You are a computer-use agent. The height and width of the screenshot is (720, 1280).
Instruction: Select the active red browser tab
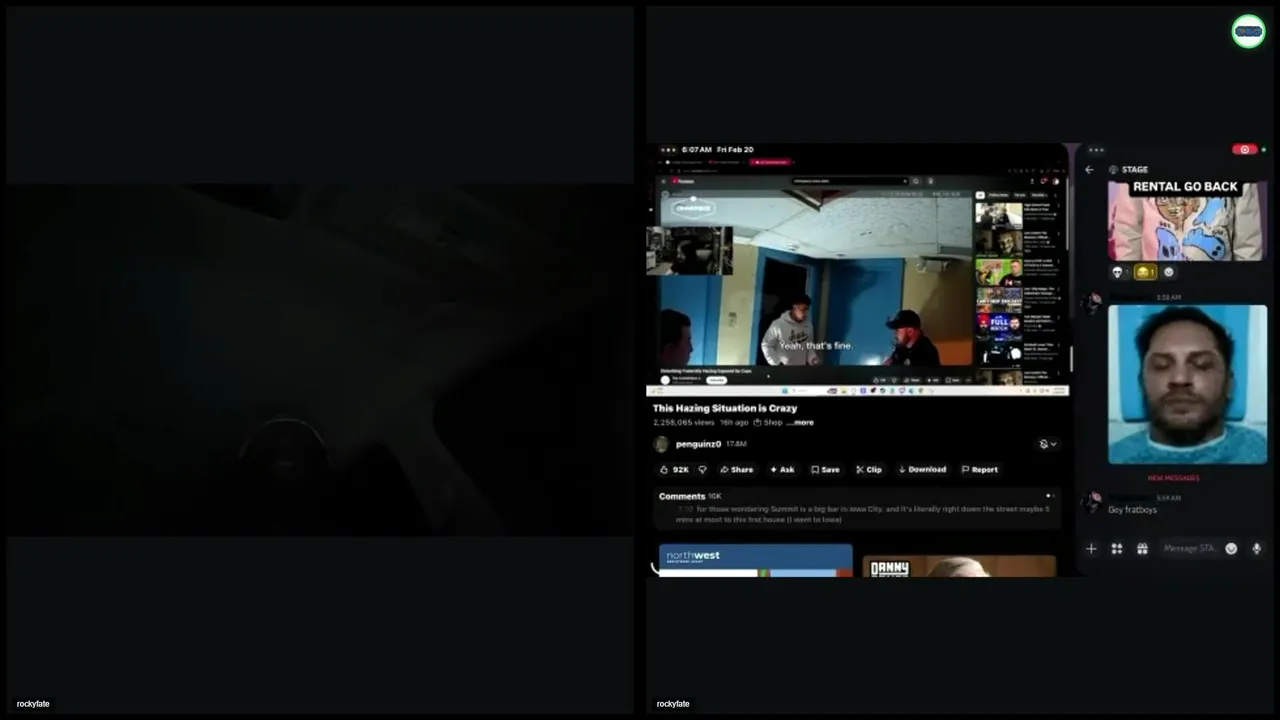point(772,161)
